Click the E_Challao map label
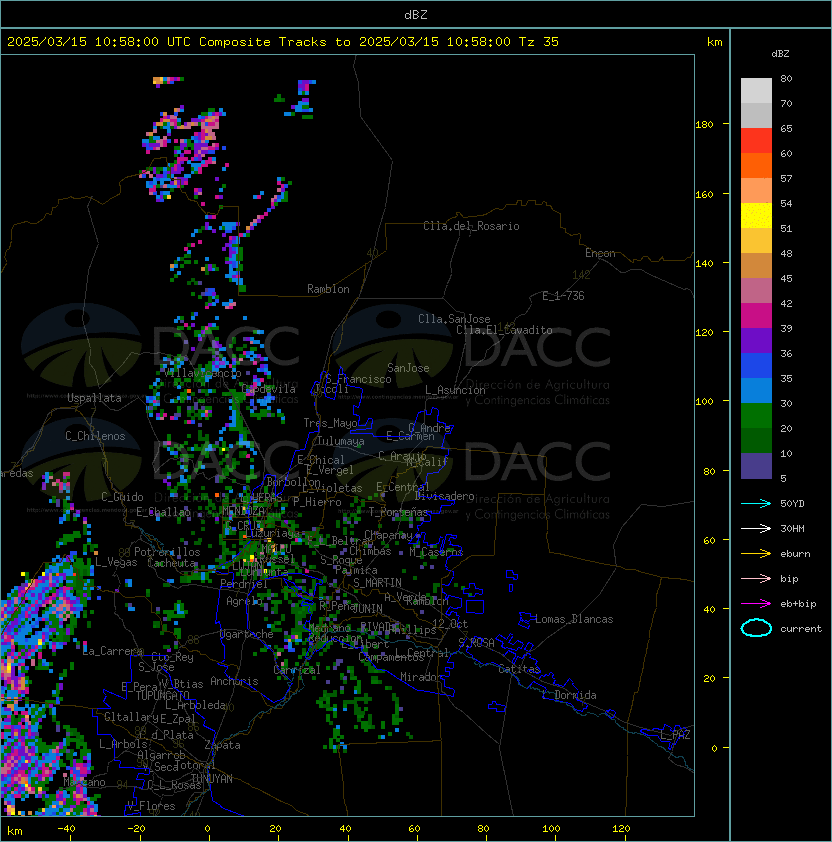Viewport: 832px width, 842px height. [x=163, y=512]
